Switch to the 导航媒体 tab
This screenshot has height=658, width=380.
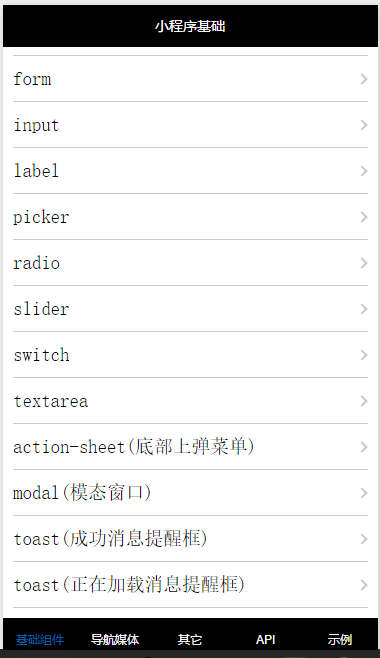tap(115, 640)
